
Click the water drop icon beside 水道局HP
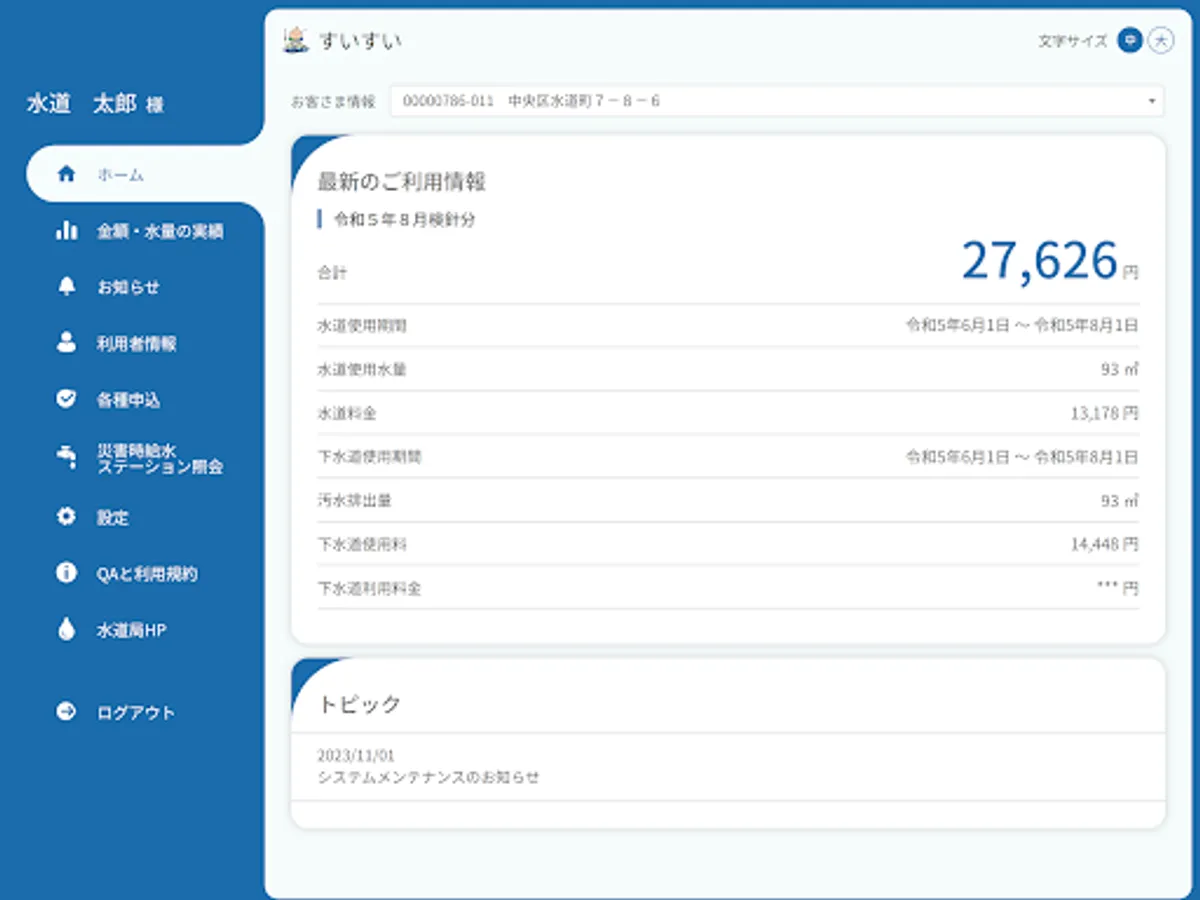pyautogui.click(x=66, y=630)
